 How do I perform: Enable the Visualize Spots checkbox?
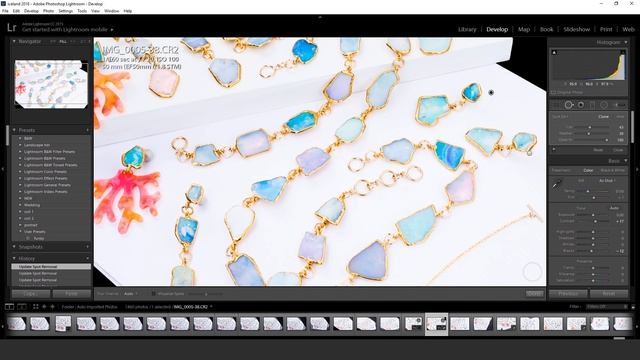point(154,293)
